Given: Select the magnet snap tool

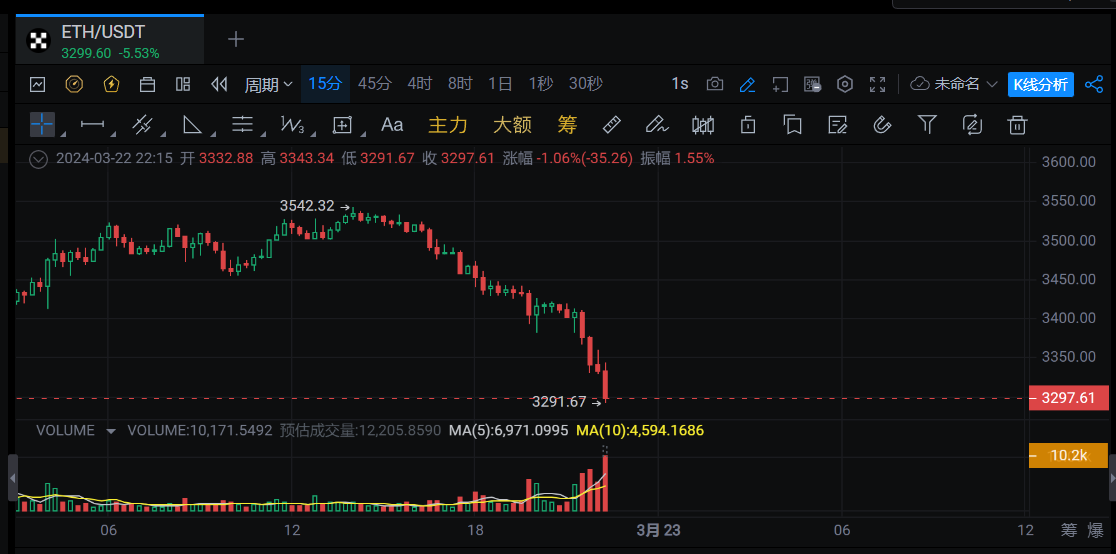Looking at the screenshot, I should [x=882, y=125].
